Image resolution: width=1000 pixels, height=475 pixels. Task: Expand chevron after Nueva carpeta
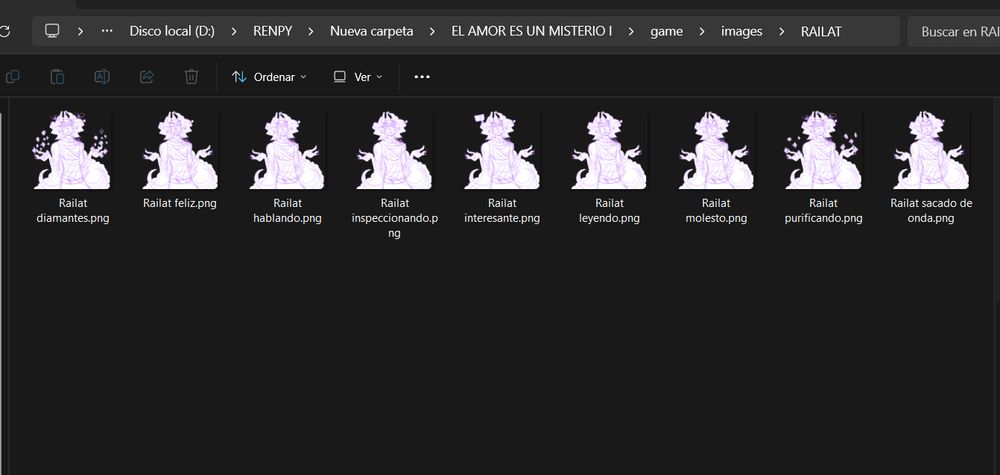(432, 31)
